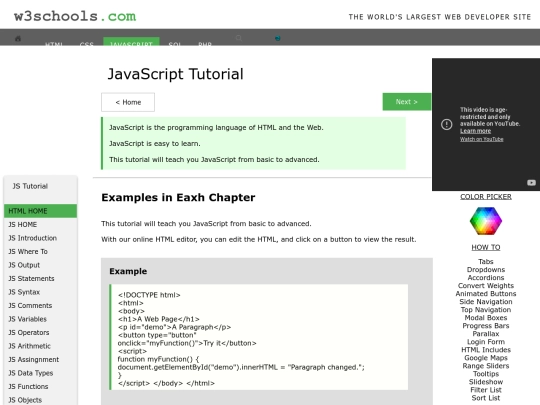
Task: Open the 'Dropdowns' how-to link
Action: [486, 270]
